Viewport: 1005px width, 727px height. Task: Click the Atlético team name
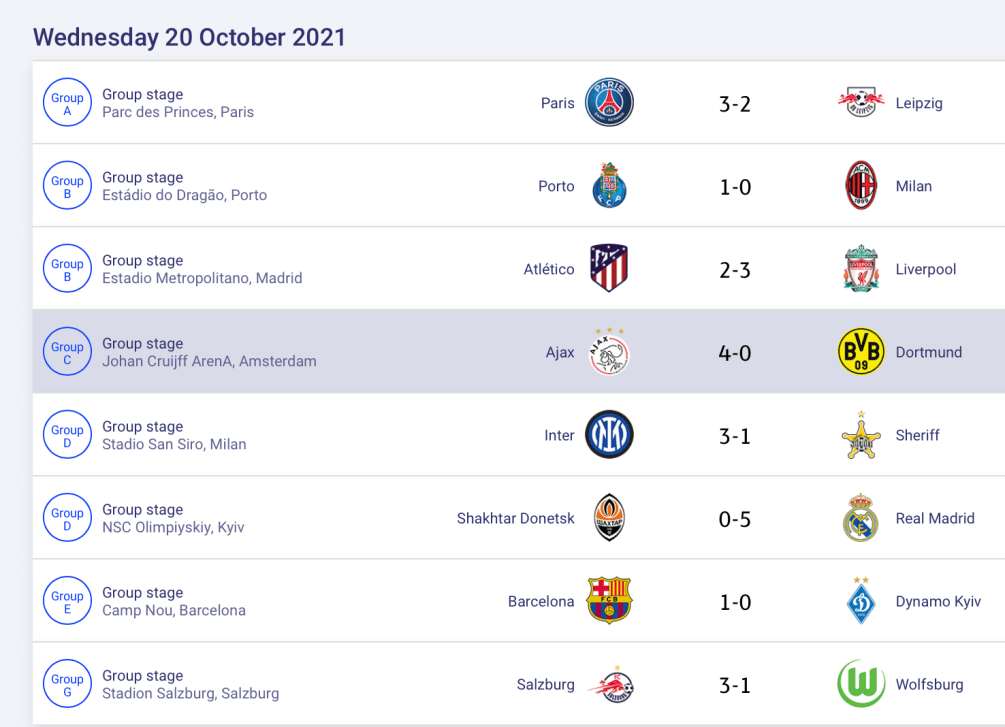(549, 269)
